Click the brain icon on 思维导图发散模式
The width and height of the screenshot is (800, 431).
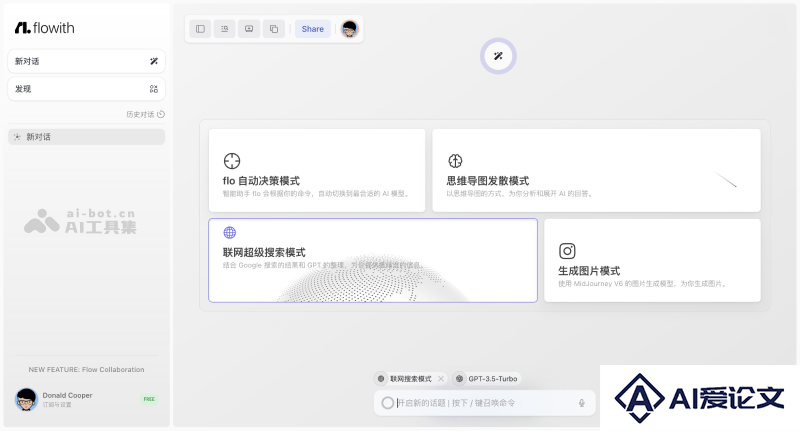[455, 161]
